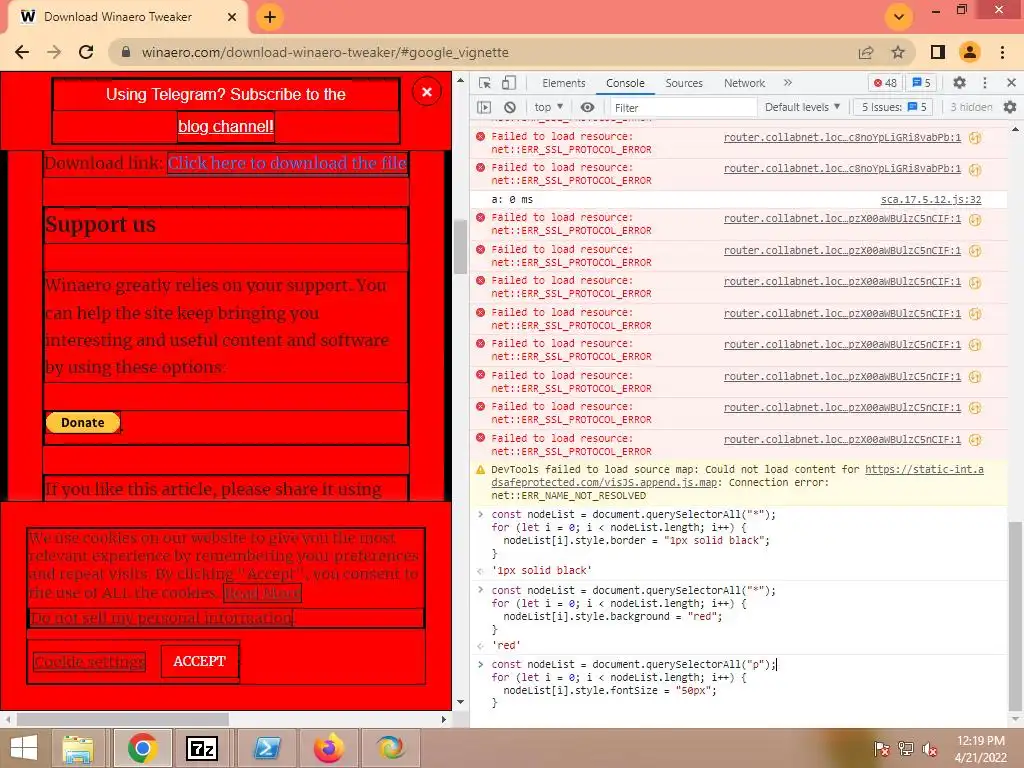Image resolution: width=1024 pixels, height=768 pixels.
Task: Accept cookies with the ACCEPT button
Action: click(x=200, y=661)
